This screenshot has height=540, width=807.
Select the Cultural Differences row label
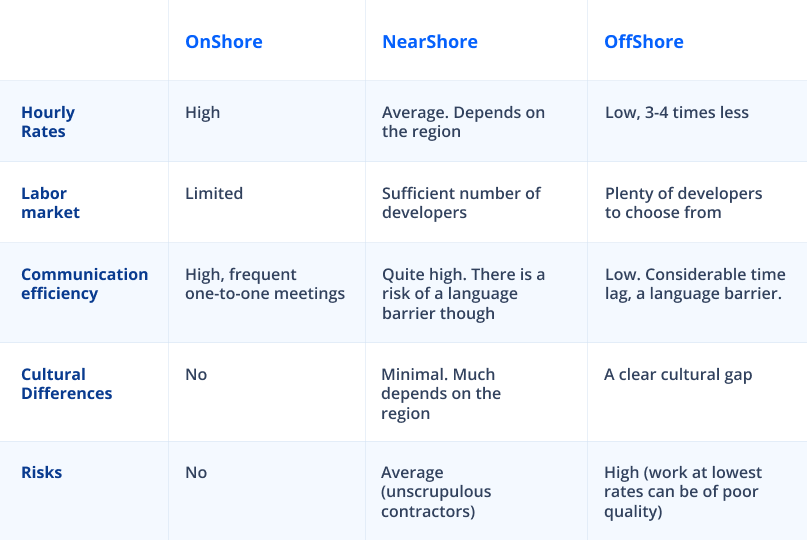pos(66,384)
